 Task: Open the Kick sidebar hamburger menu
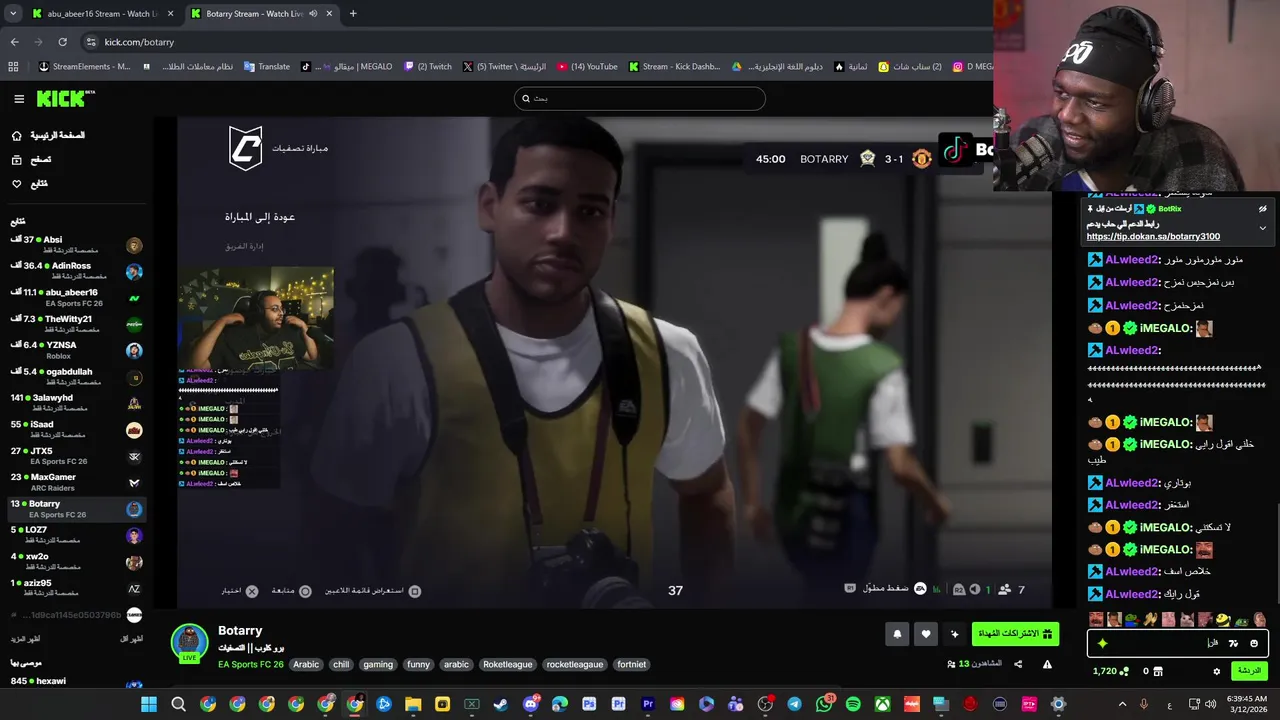[18, 99]
